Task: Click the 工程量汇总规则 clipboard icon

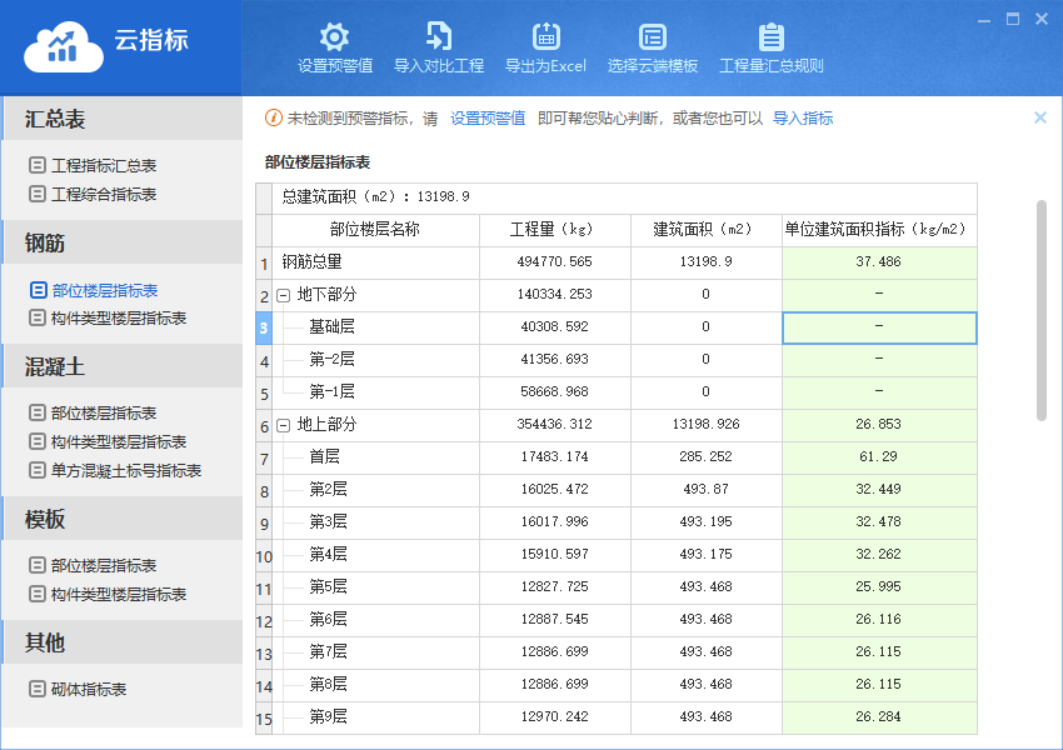Action: coord(771,37)
